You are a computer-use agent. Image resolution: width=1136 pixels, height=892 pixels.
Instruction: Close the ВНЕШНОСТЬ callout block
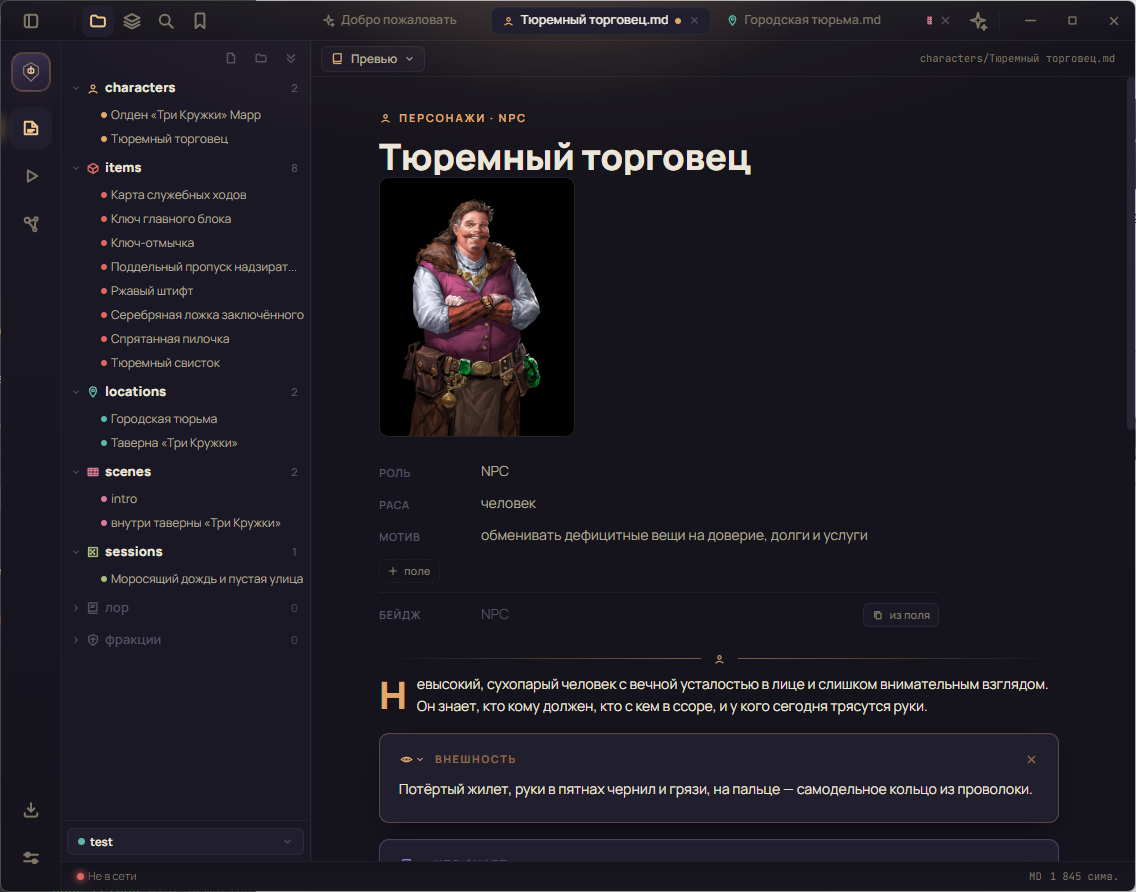[1031, 759]
